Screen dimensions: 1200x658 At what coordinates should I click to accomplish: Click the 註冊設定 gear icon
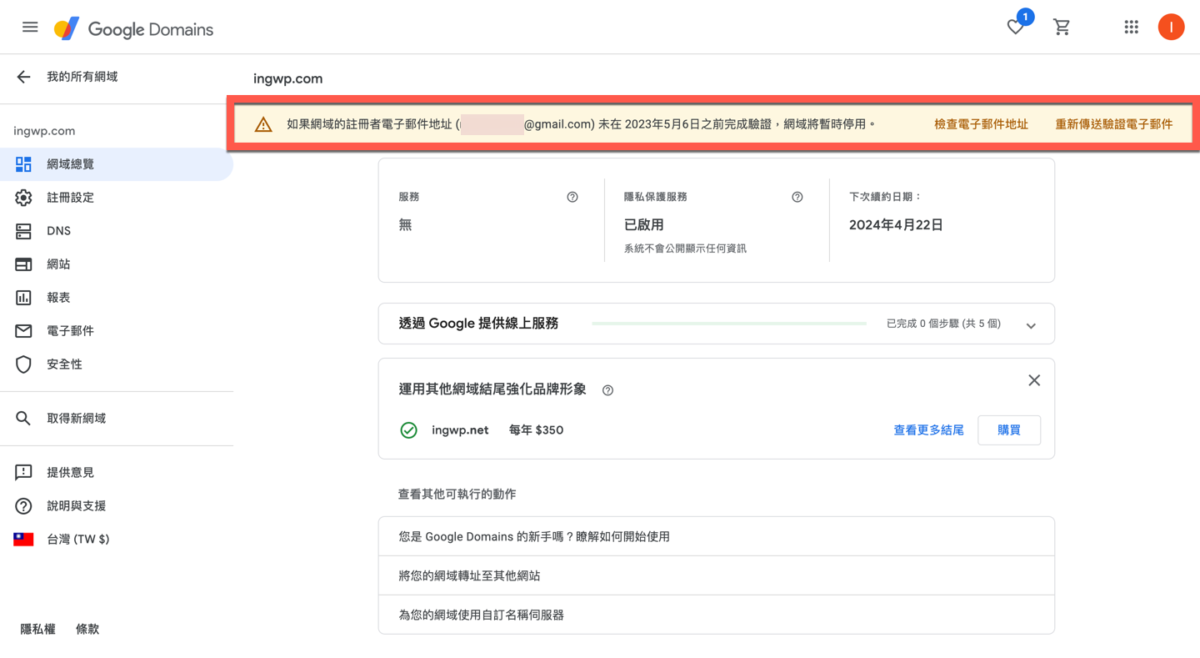point(24,198)
